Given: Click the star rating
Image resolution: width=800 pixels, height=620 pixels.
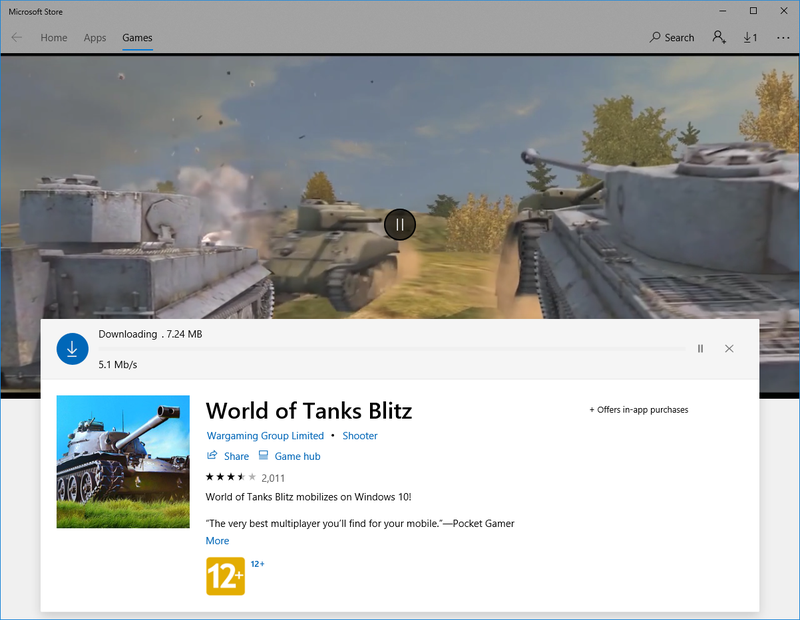Looking at the screenshot, I should (x=231, y=477).
